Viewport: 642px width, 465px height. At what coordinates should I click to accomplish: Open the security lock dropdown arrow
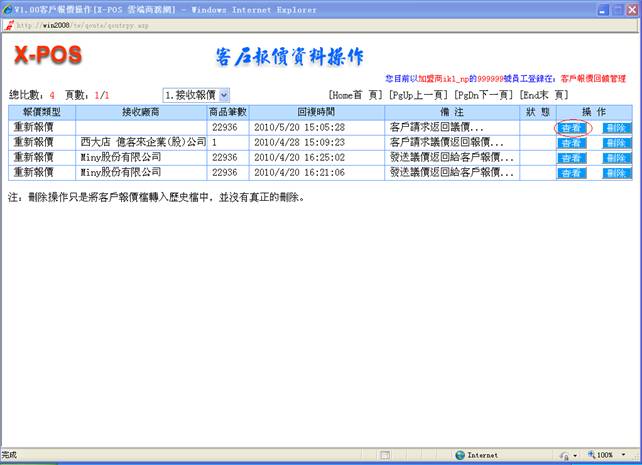[x=573, y=454]
